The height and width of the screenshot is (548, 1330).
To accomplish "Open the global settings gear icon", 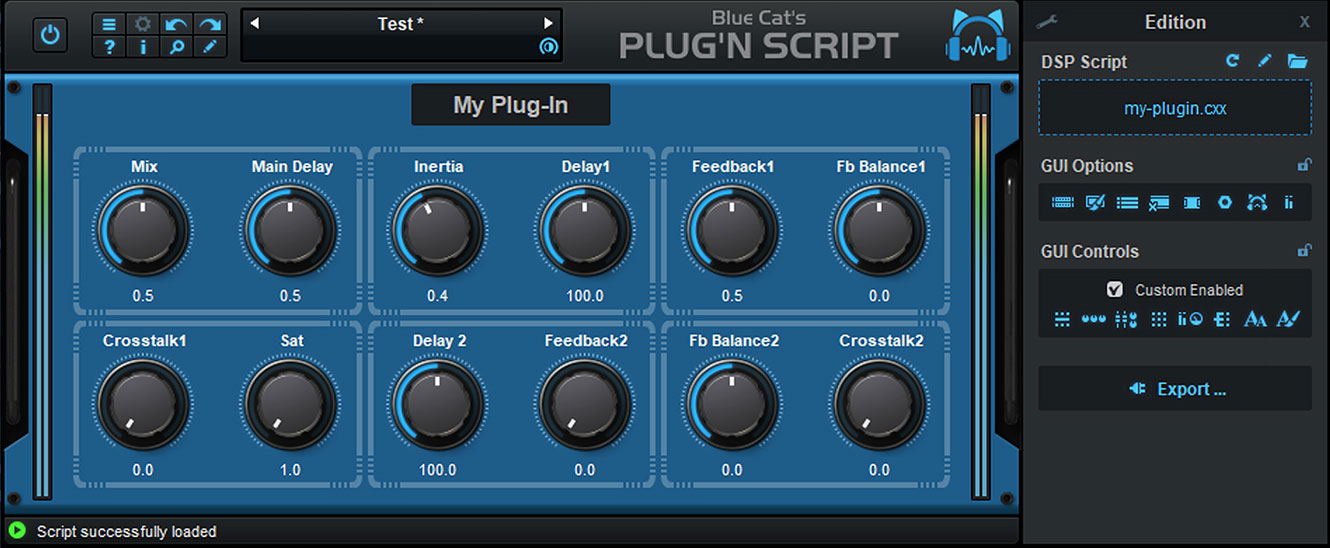I will point(143,24).
